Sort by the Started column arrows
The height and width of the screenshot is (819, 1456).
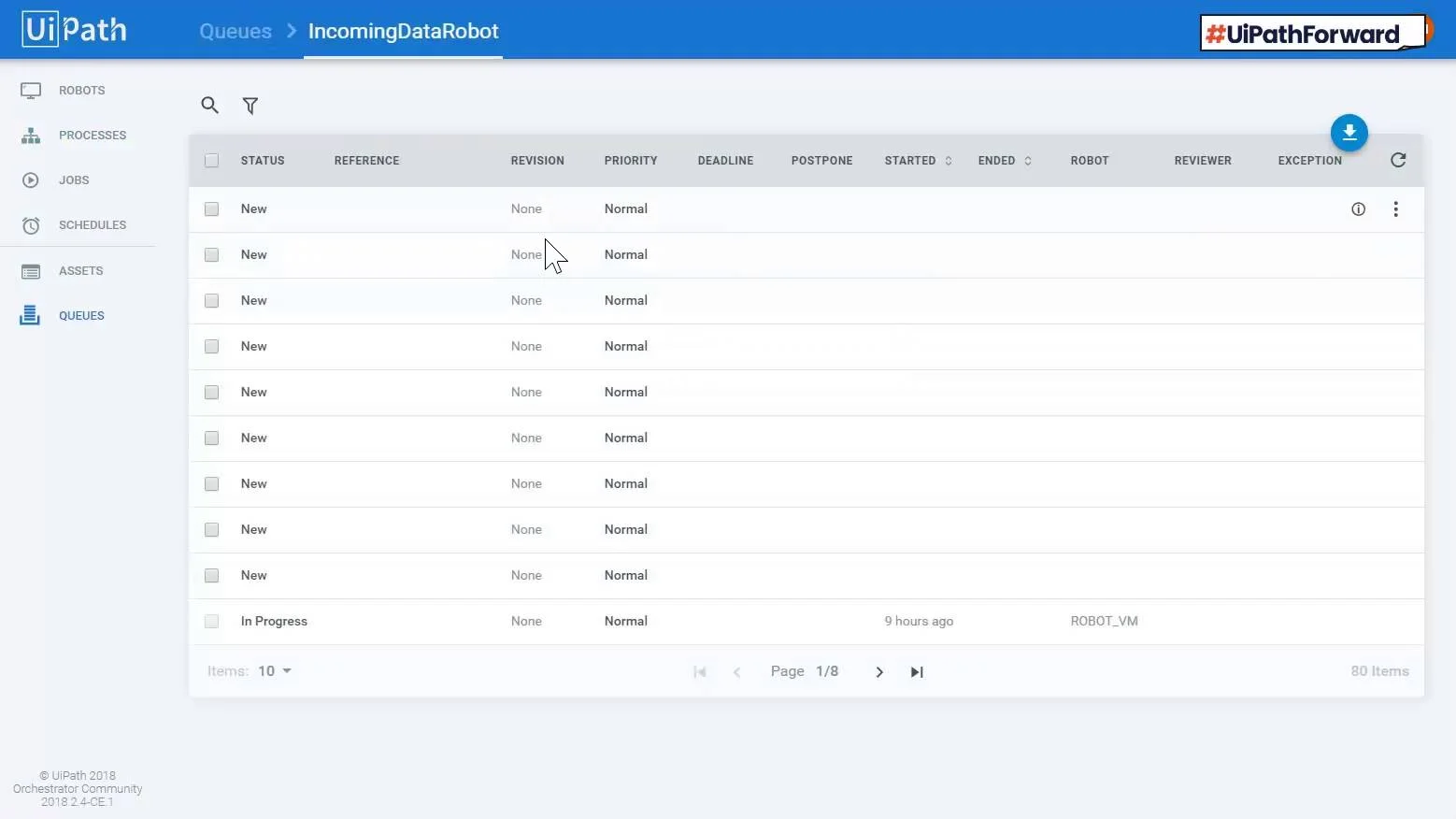click(x=949, y=161)
